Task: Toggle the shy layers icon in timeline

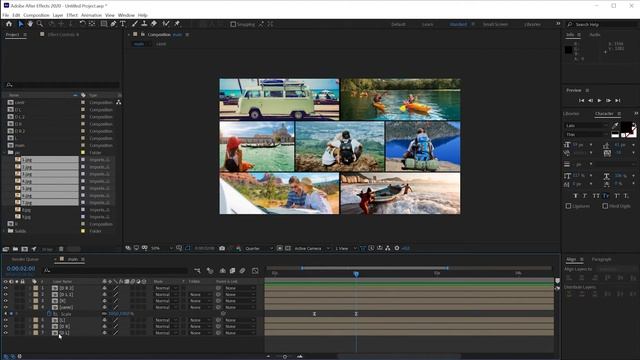Action: [222, 271]
